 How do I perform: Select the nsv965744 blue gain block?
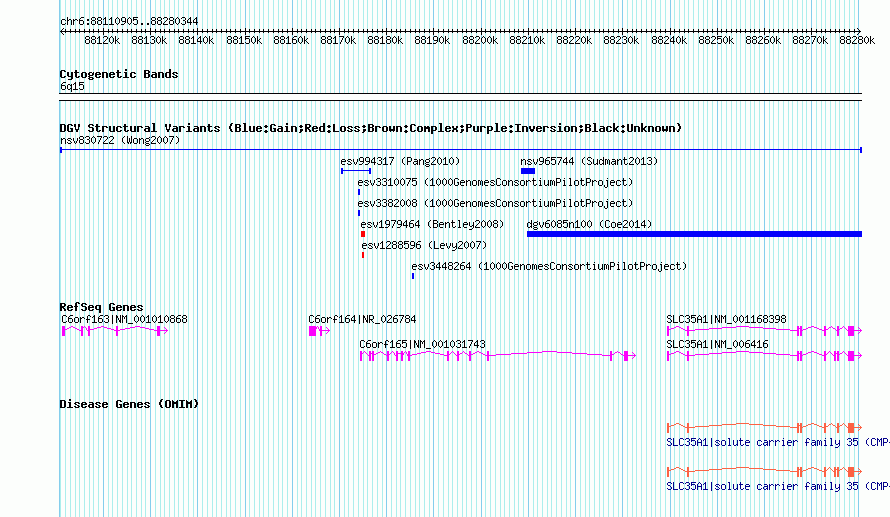528,171
